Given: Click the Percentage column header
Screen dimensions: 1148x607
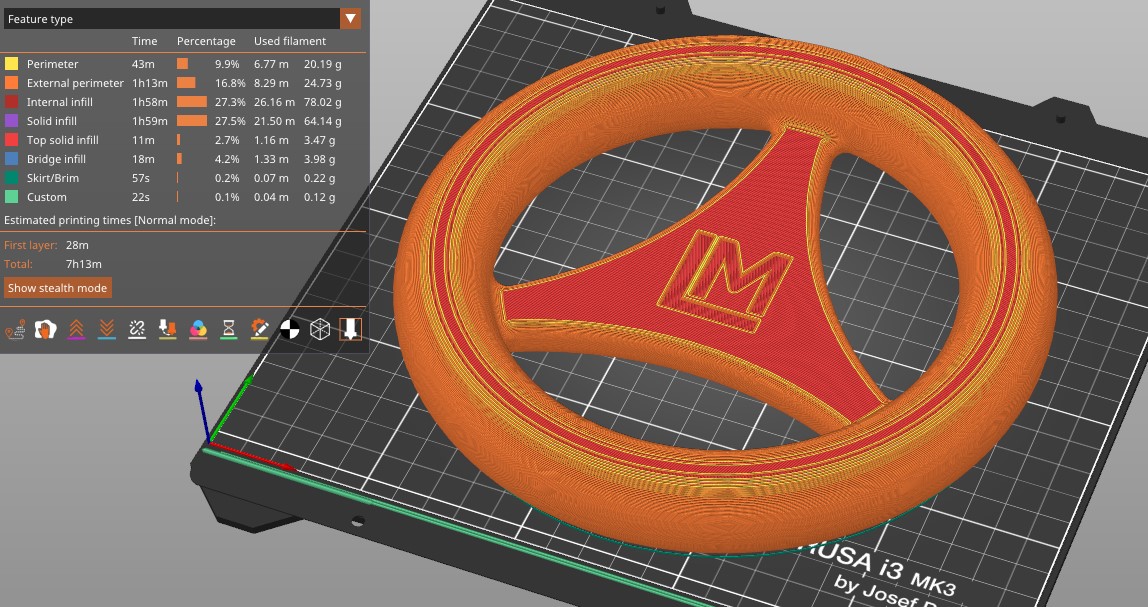Looking at the screenshot, I should (206, 41).
